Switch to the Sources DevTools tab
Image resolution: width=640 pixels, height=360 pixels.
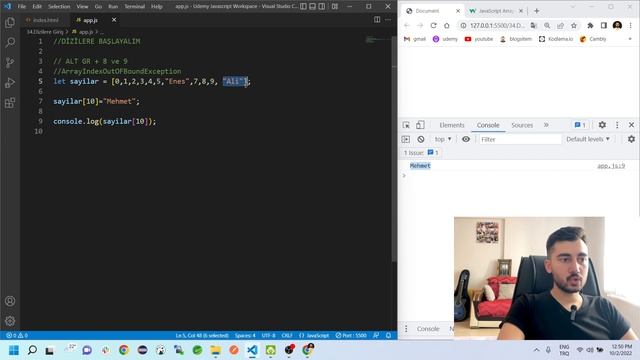pyautogui.click(x=522, y=125)
